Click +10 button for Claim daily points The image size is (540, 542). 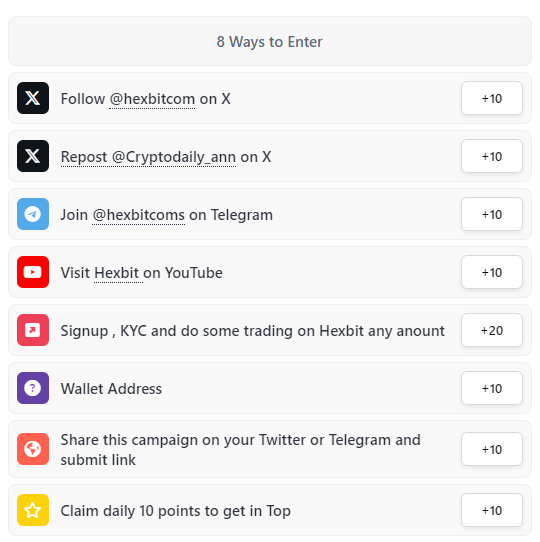pos(492,511)
